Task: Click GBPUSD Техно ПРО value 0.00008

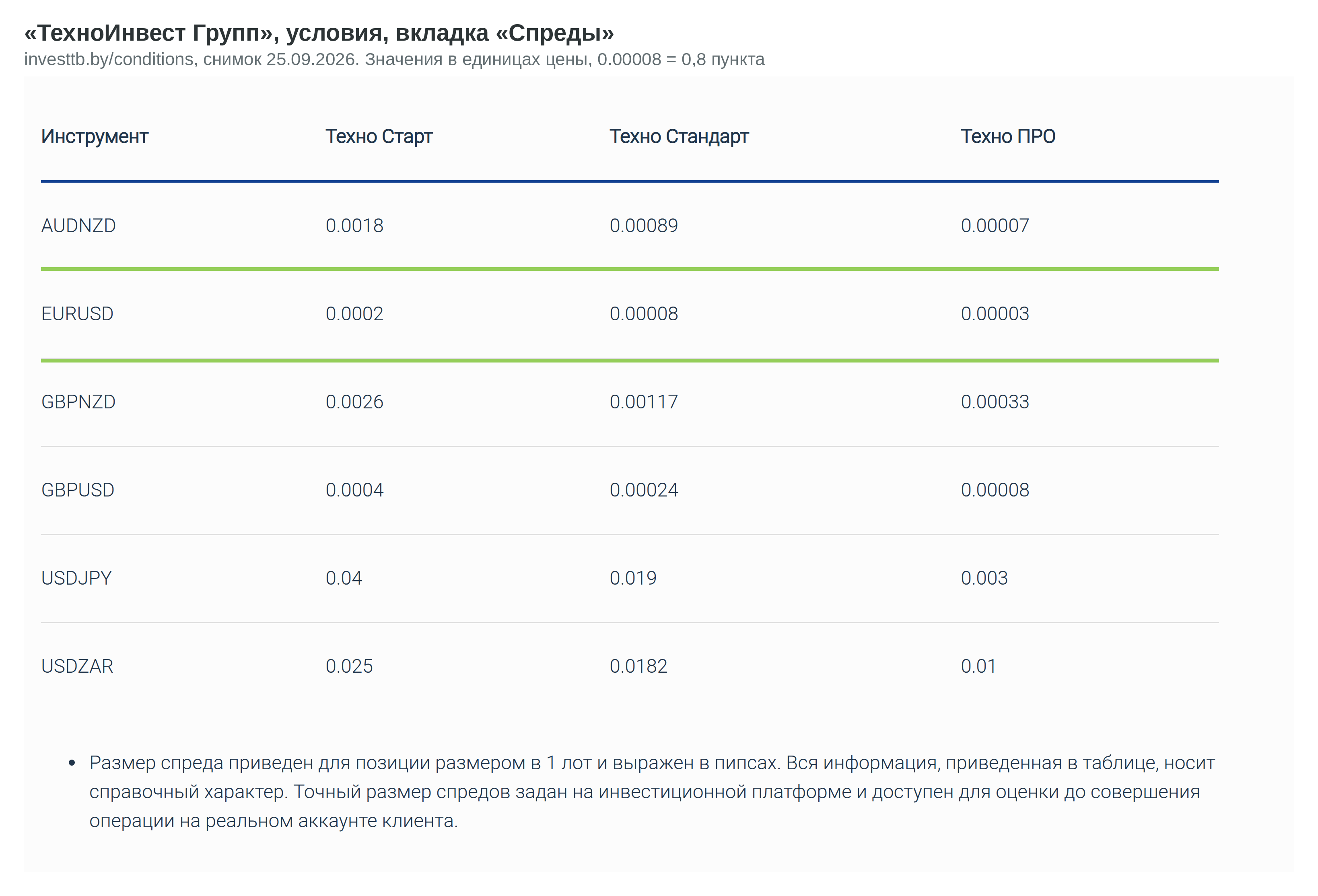Action: pyautogui.click(x=995, y=490)
